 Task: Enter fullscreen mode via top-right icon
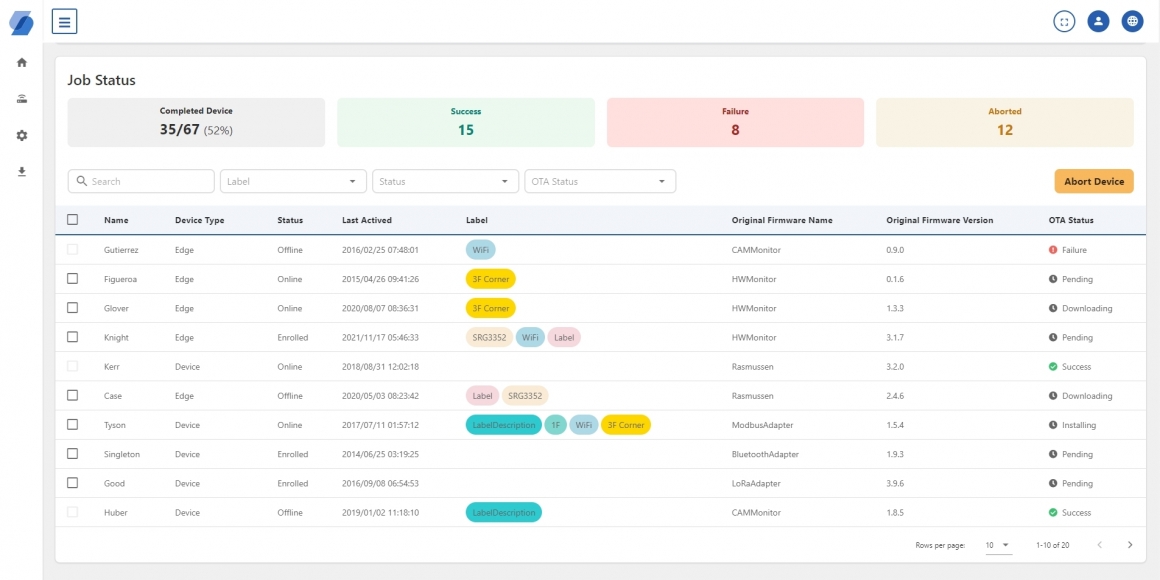pos(1064,21)
